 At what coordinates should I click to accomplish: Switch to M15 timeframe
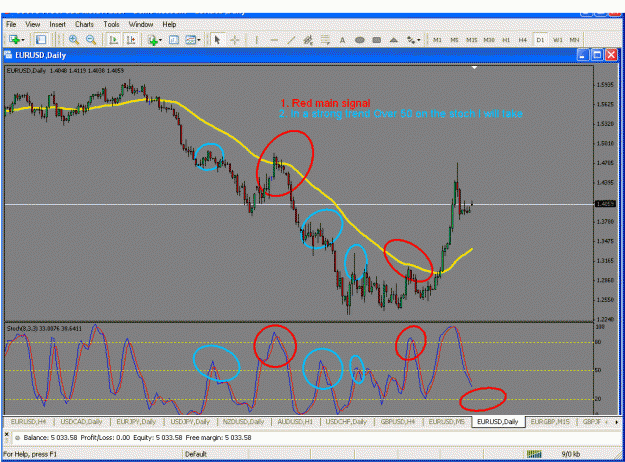[472, 40]
